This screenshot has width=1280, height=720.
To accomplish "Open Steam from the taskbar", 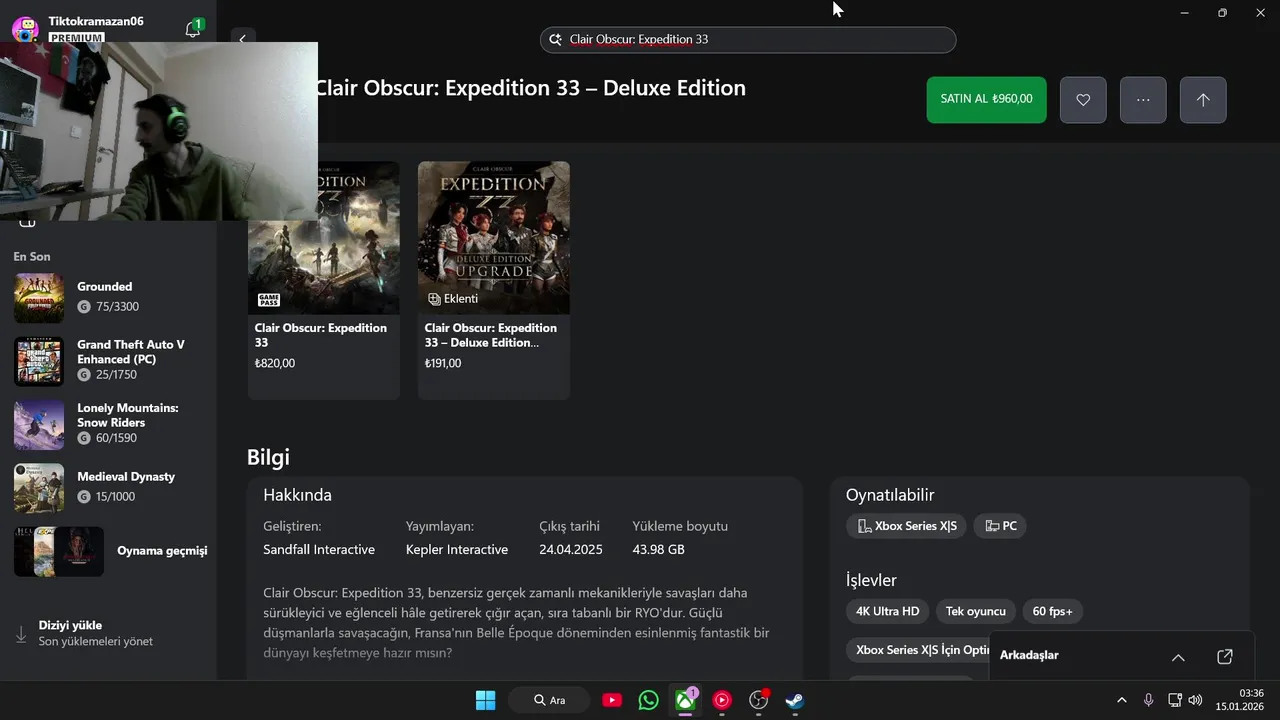I will (x=795, y=700).
